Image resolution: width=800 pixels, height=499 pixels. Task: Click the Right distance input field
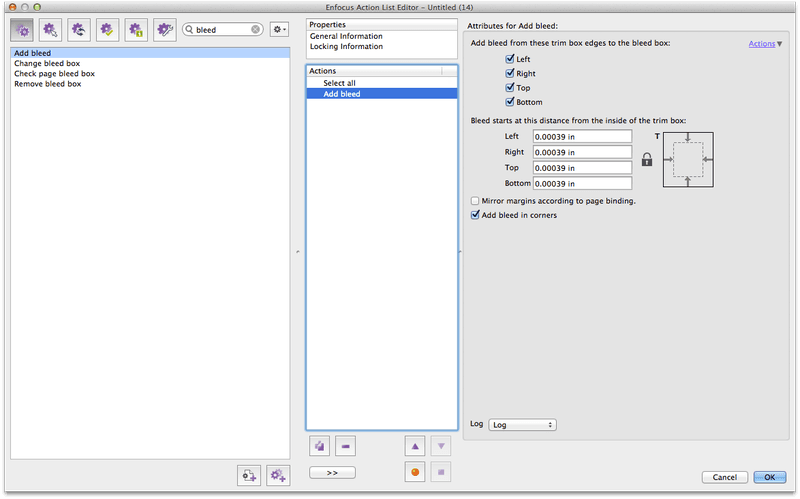[x=582, y=152]
